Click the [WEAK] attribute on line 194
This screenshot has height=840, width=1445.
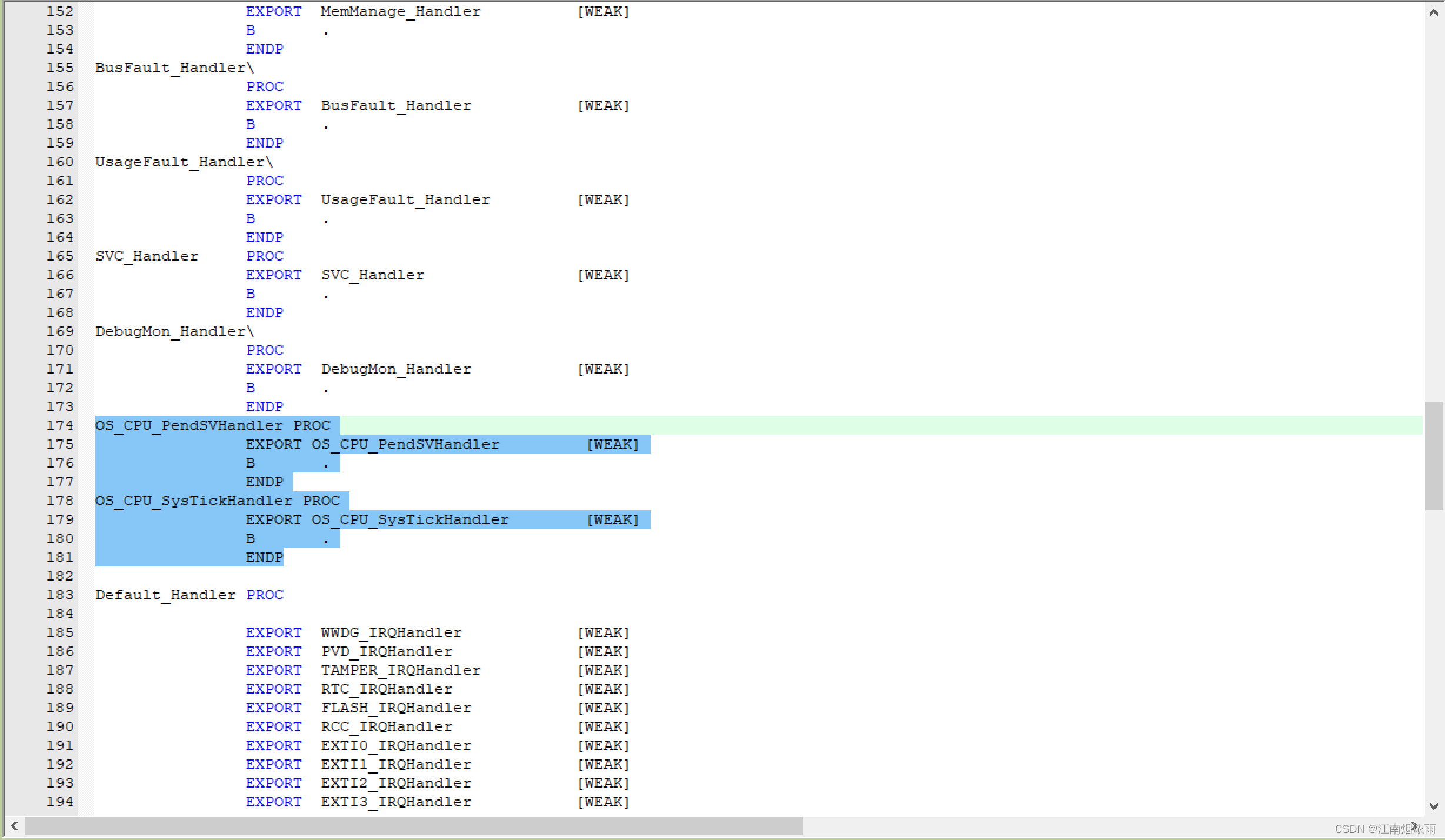603,802
